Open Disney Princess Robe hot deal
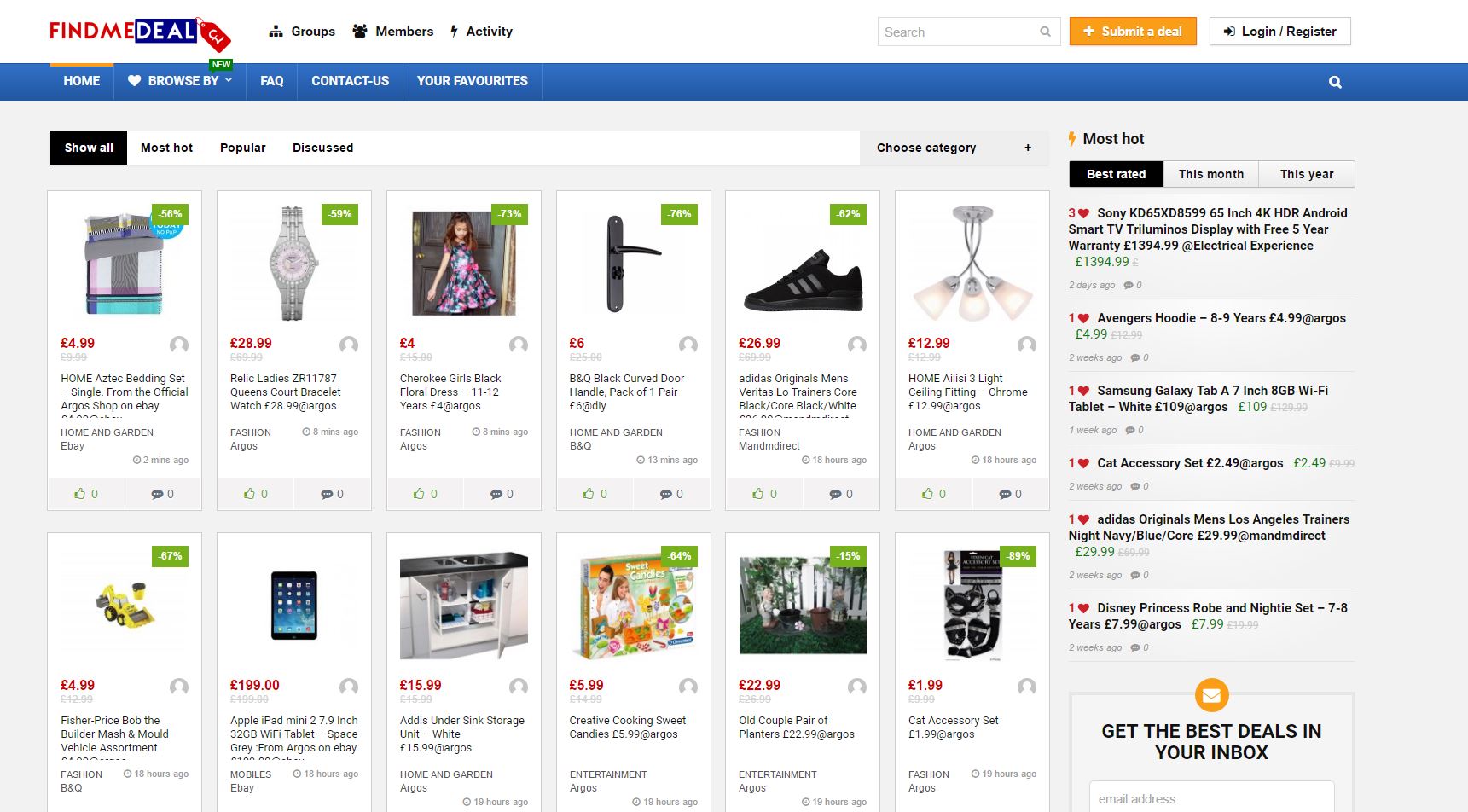Screen dimensions: 1468x812 coord(1209,616)
